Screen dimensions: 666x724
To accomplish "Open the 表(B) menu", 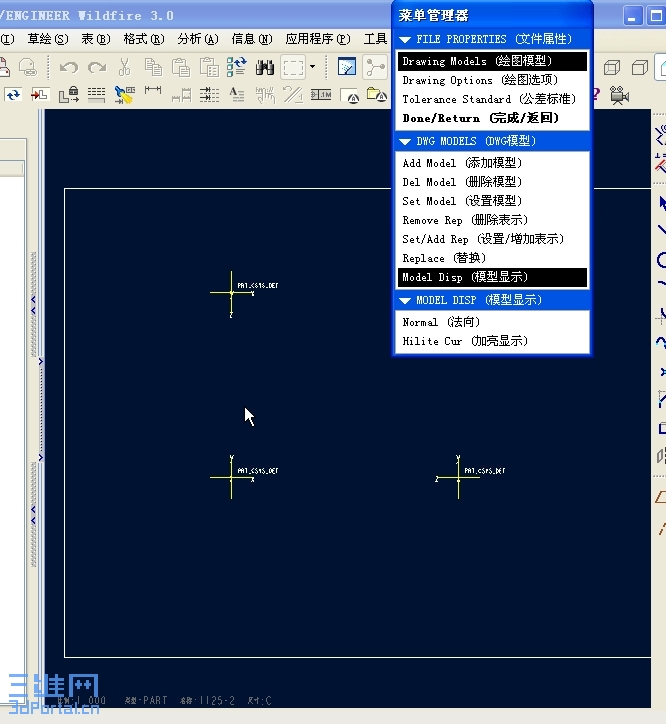I will pyautogui.click(x=96, y=39).
